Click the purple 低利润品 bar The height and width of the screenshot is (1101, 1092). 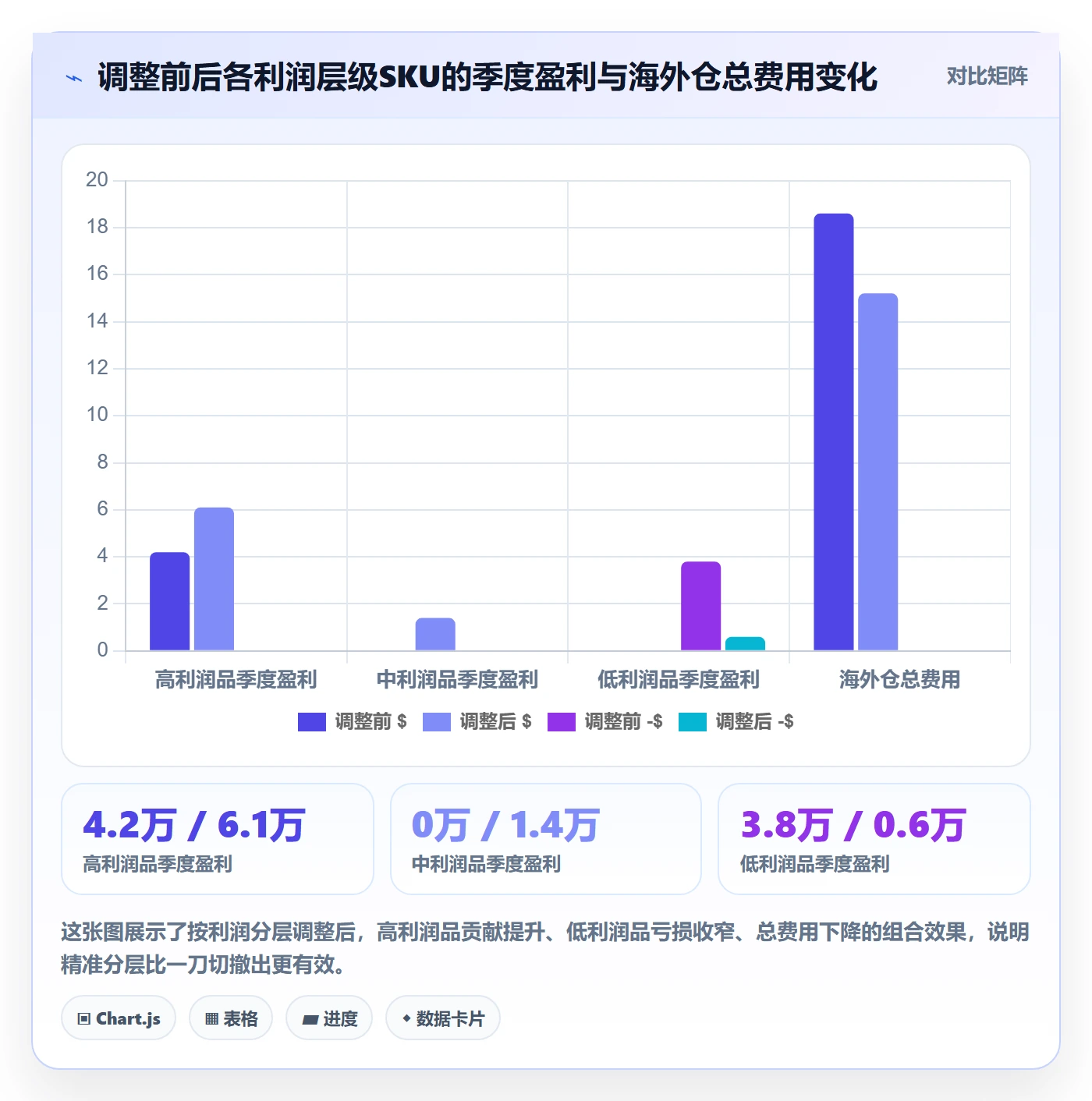(701, 606)
